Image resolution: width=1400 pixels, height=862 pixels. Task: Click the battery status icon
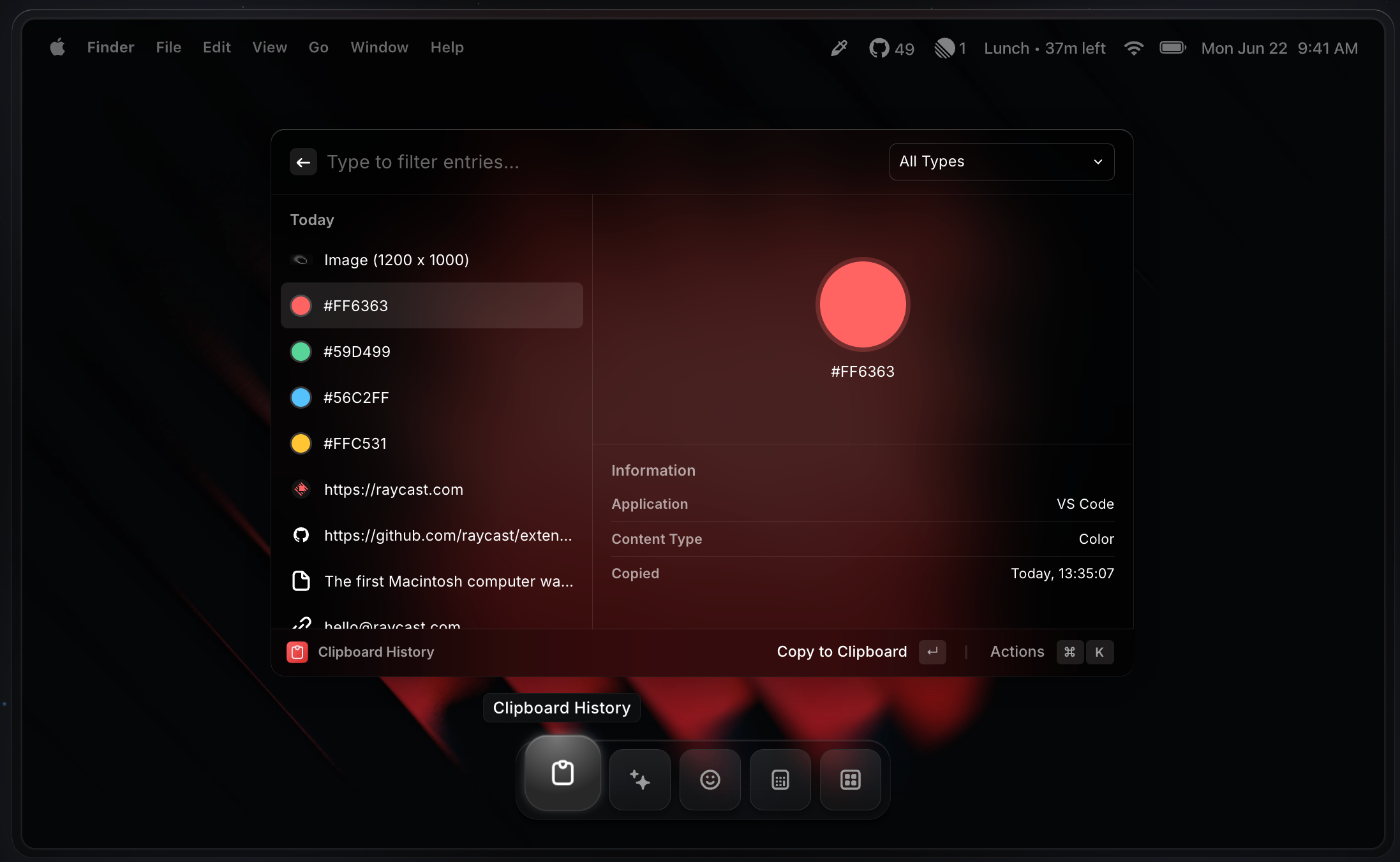pos(1172,48)
